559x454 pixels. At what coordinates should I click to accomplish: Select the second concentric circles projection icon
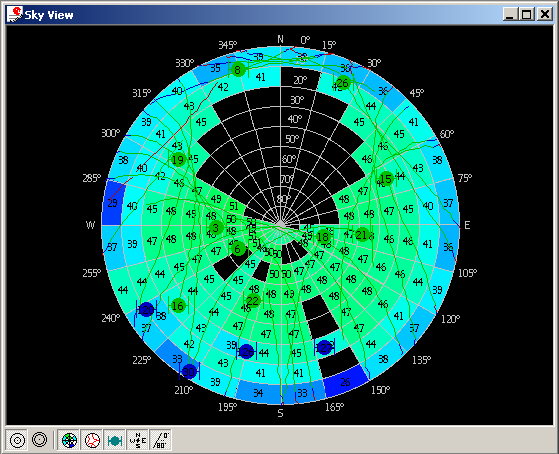pyautogui.click(x=40, y=440)
